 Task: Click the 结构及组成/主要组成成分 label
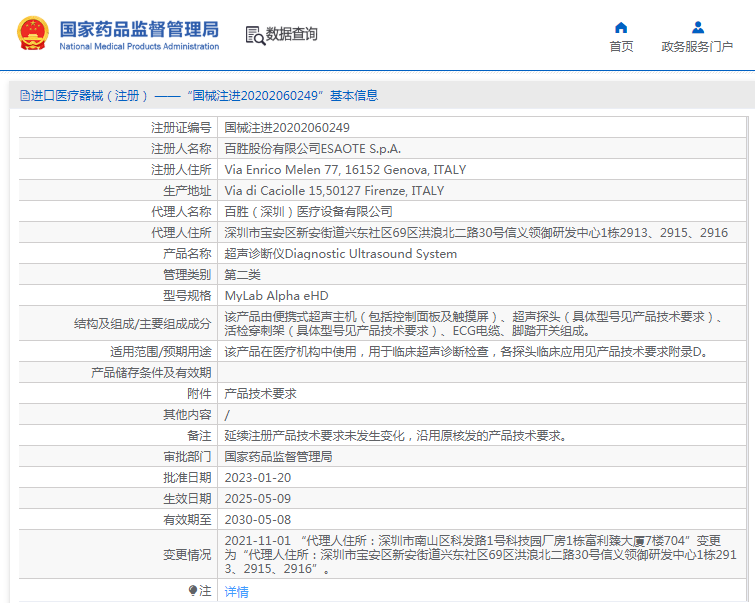(143, 324)
